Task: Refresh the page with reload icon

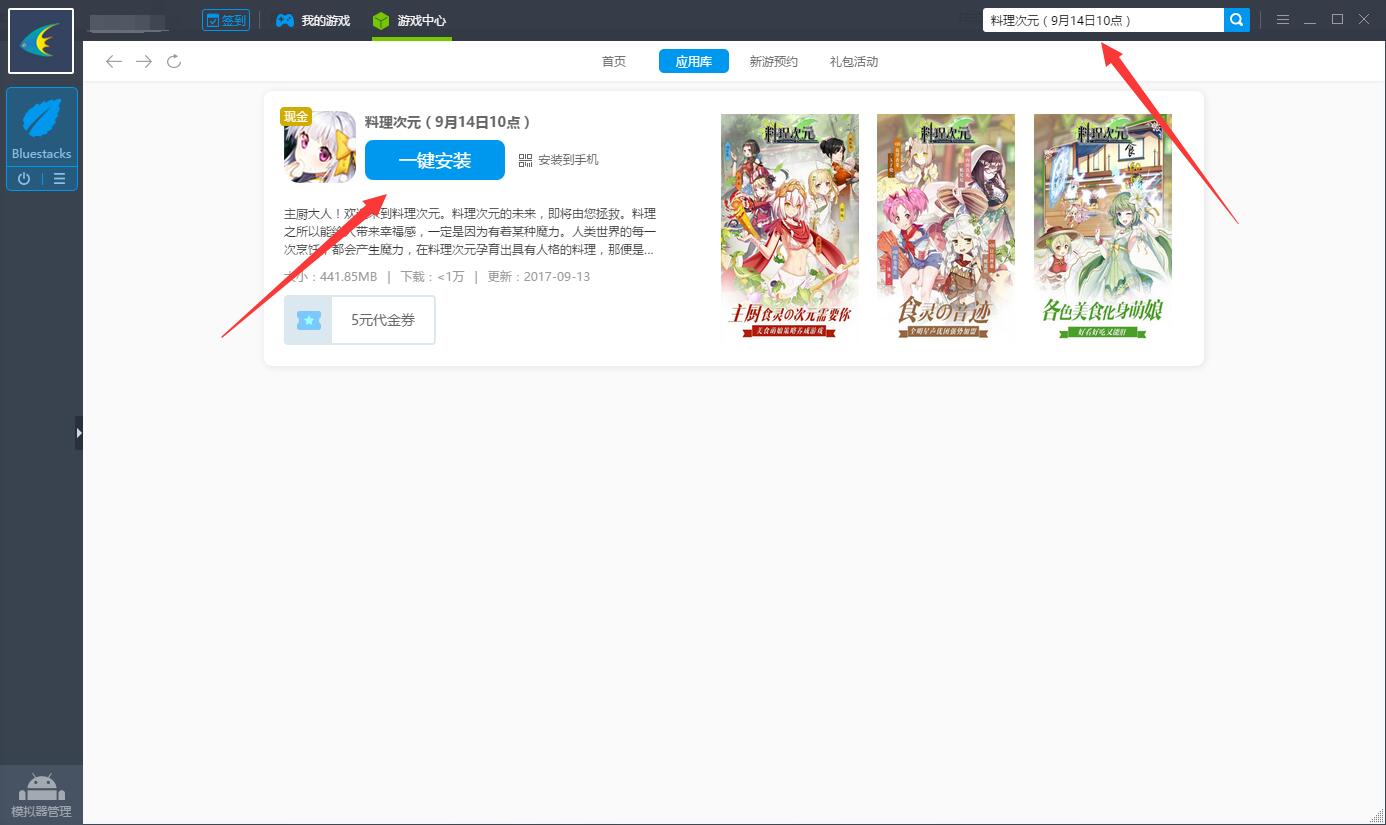Action: (174, 62)
